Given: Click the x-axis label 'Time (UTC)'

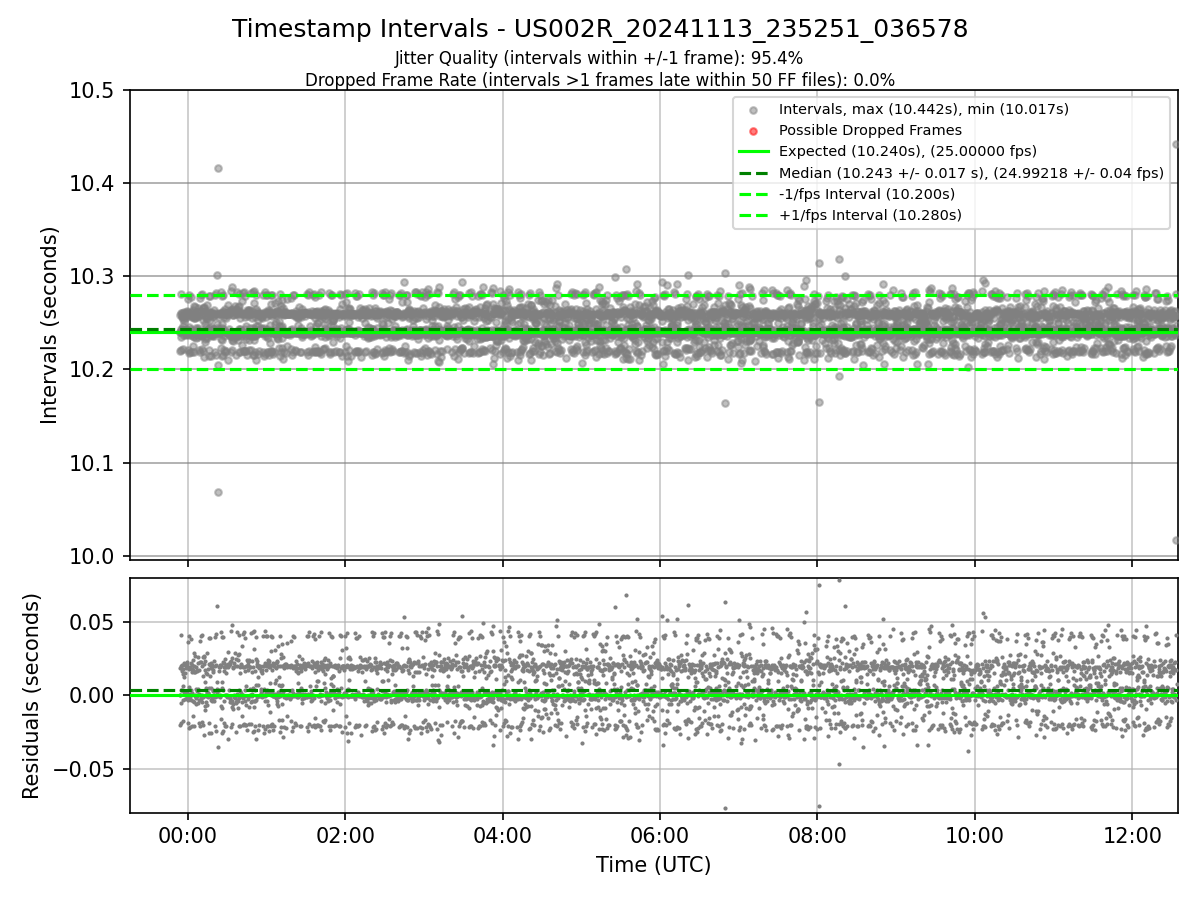Looking at the screenshot, I should (653, 865).
